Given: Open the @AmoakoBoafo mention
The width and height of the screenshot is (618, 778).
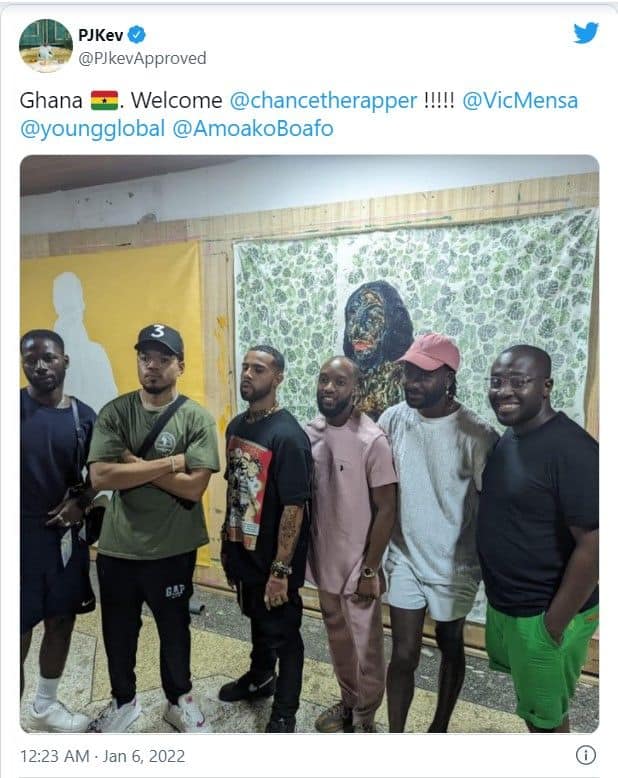Looking at the screenshot, I should click(x=253, y=129).
